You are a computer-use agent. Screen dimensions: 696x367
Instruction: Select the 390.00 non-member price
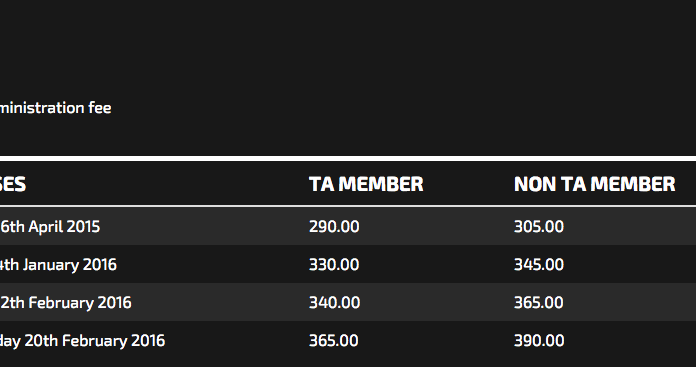point(539,341)
